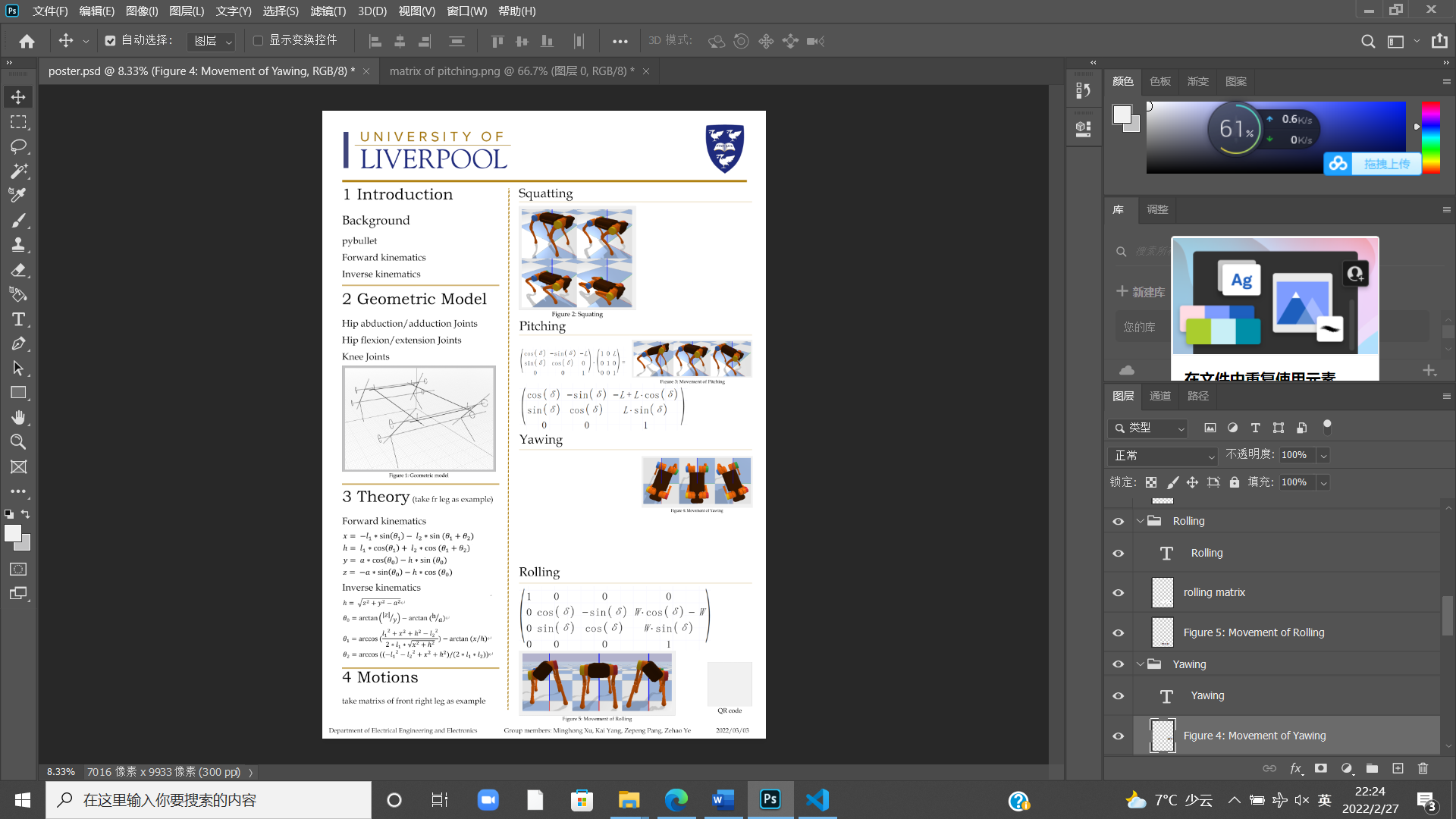Click the 拖拽上传 upload button
1456x819 pixels.
point(1373,164)
